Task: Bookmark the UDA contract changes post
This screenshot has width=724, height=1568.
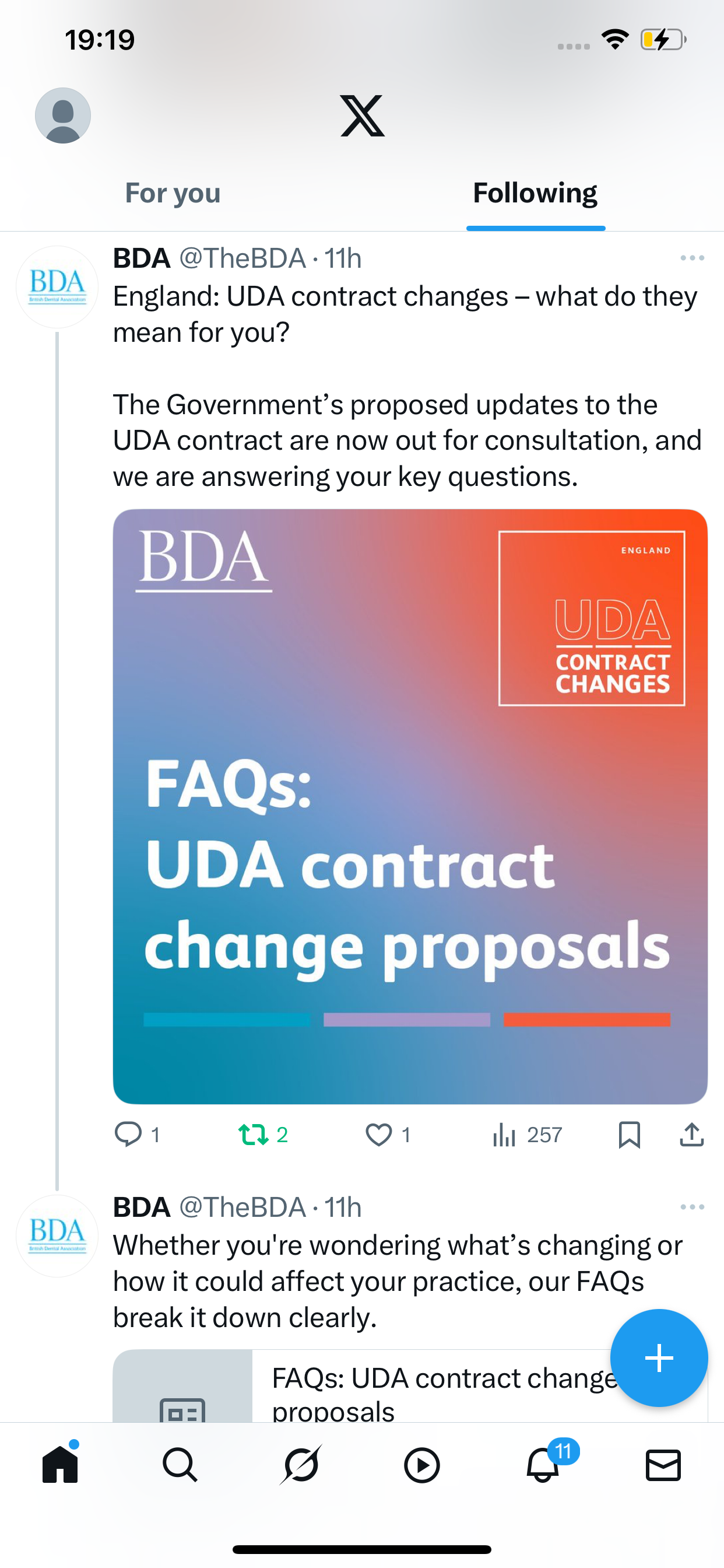Action: pyautogui.click(x=629, y=1135)
